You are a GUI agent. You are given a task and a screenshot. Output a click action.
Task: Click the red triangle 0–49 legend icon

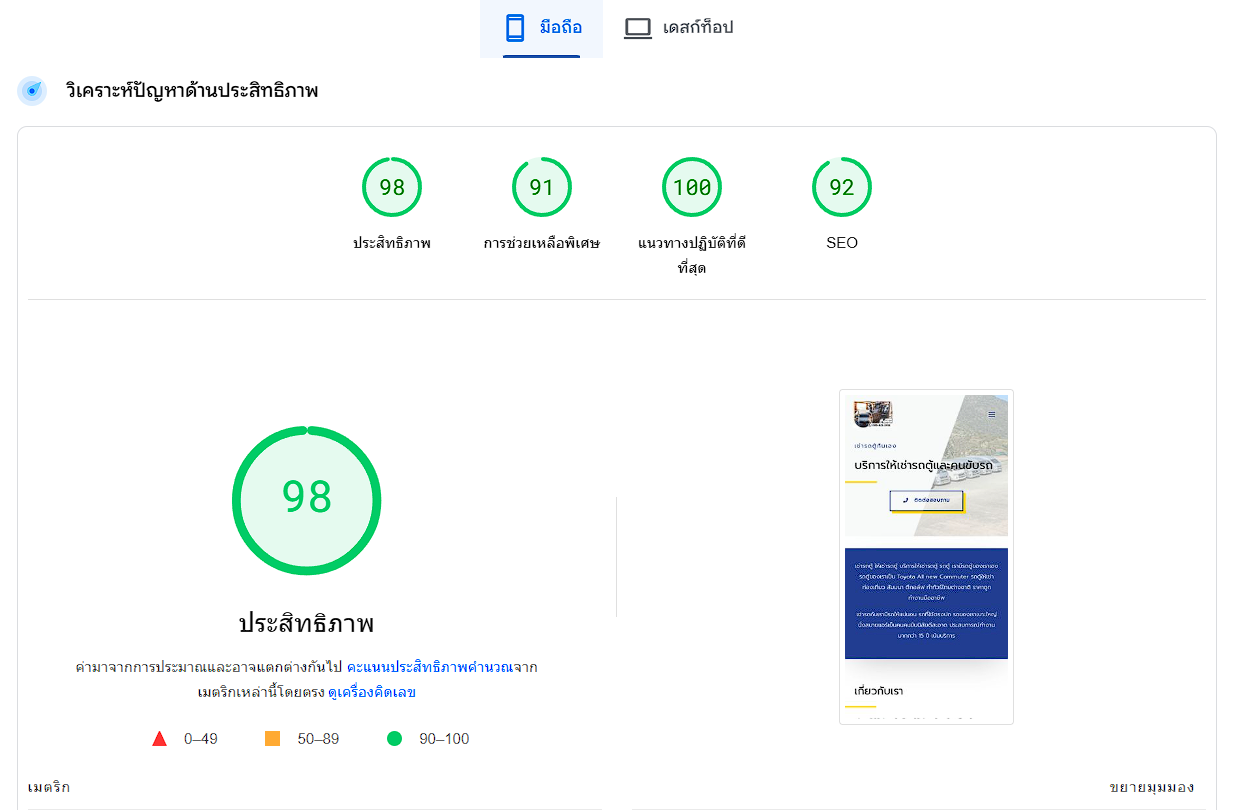click(159, 739)
